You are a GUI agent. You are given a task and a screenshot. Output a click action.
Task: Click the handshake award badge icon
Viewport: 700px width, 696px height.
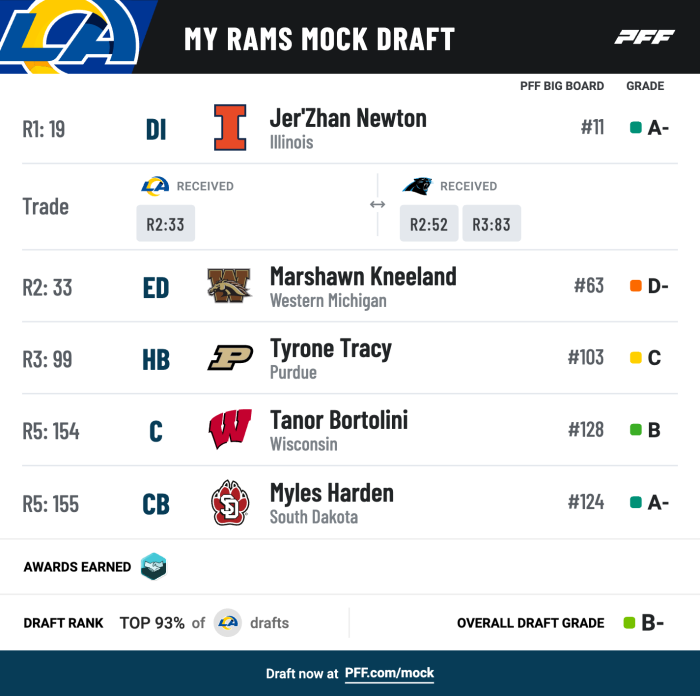(153, 567)
